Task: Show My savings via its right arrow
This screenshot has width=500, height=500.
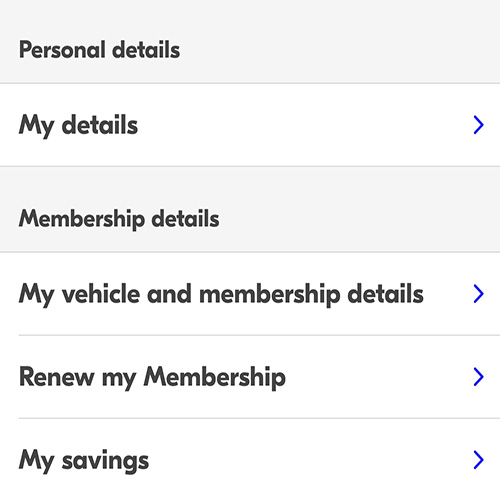Action: pyautogui.click(x=479, y=460)
